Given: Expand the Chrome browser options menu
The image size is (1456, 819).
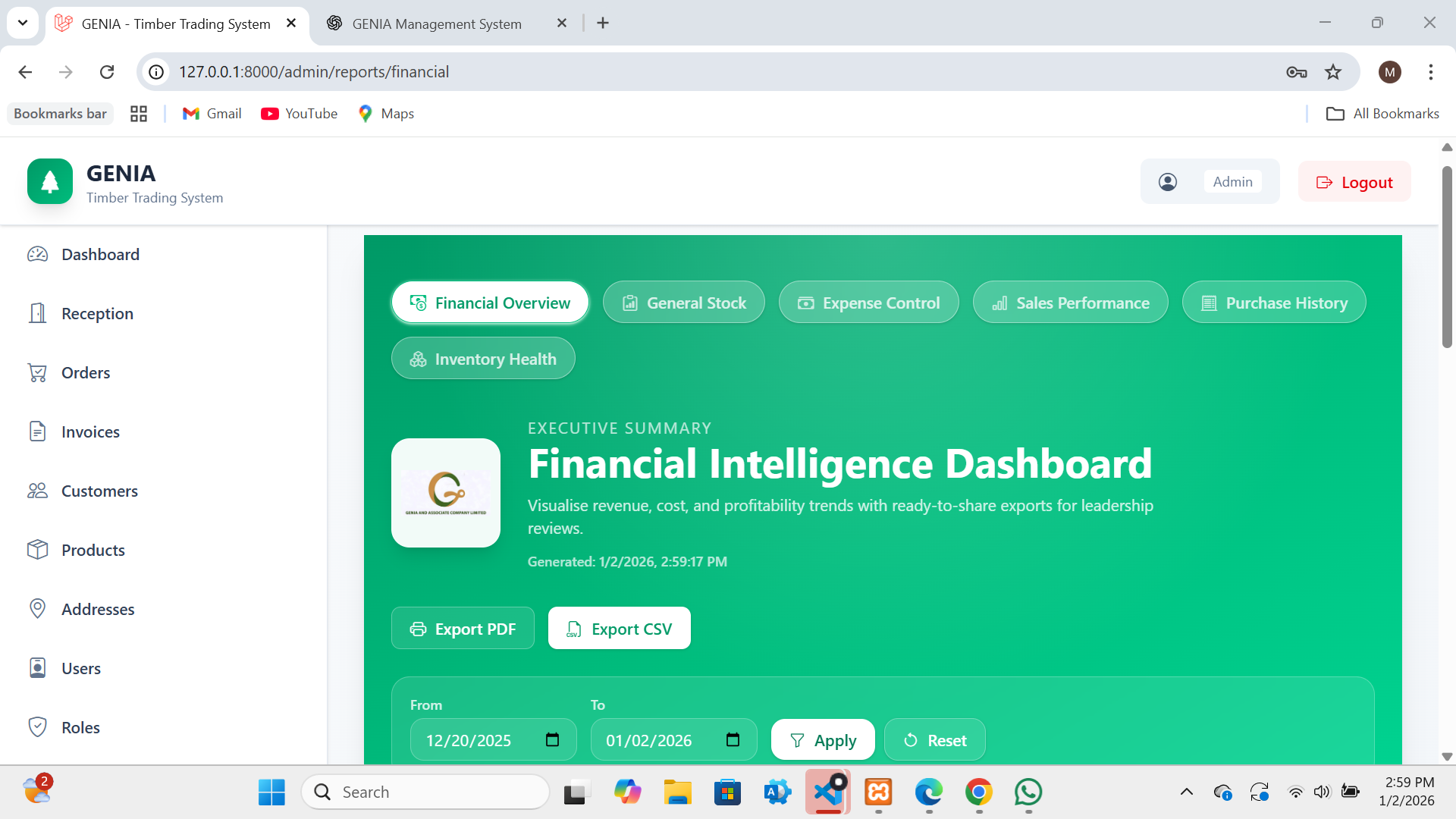Looking at the screenshot, I should click(x=1431, y=71).
